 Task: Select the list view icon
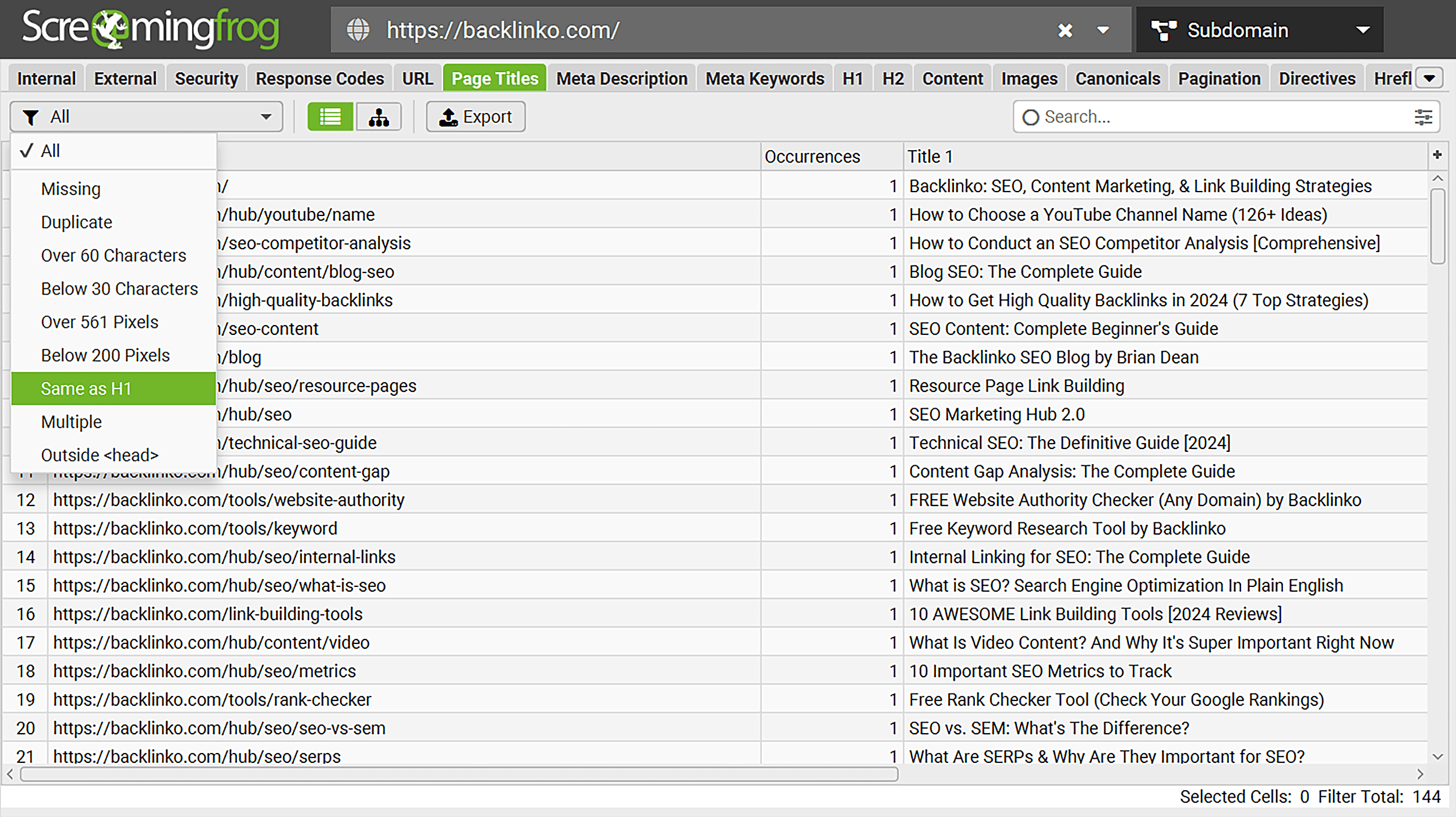coord(330,116)
